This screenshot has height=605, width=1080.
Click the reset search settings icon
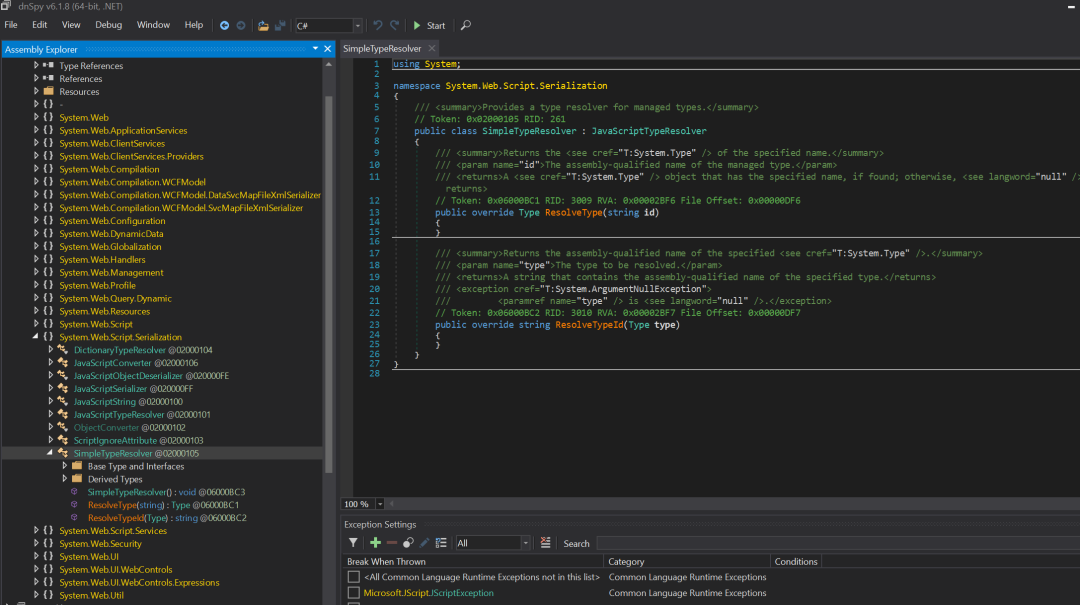(x=546, y=543)
